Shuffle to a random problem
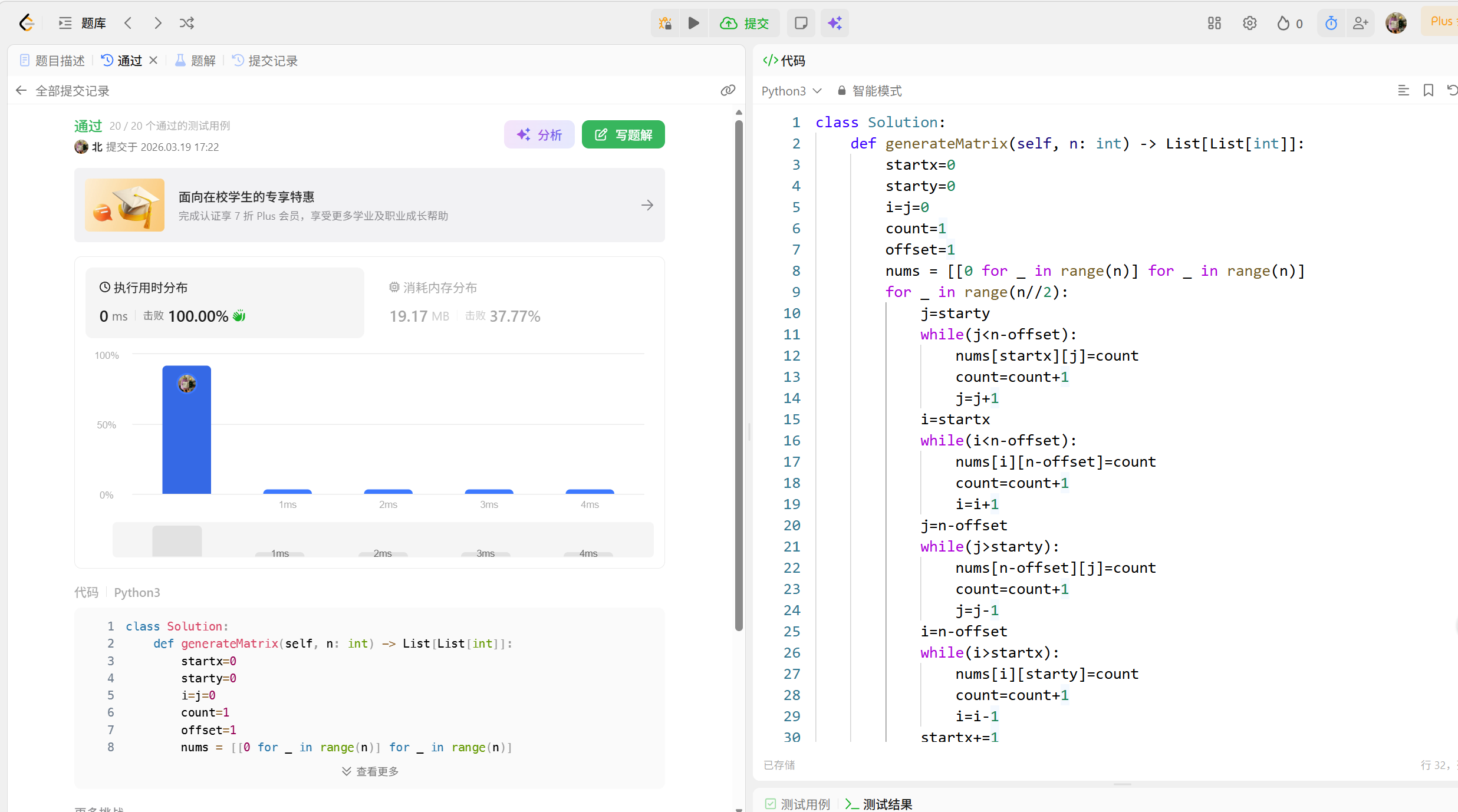1458x812 pixels. [187, 23]
